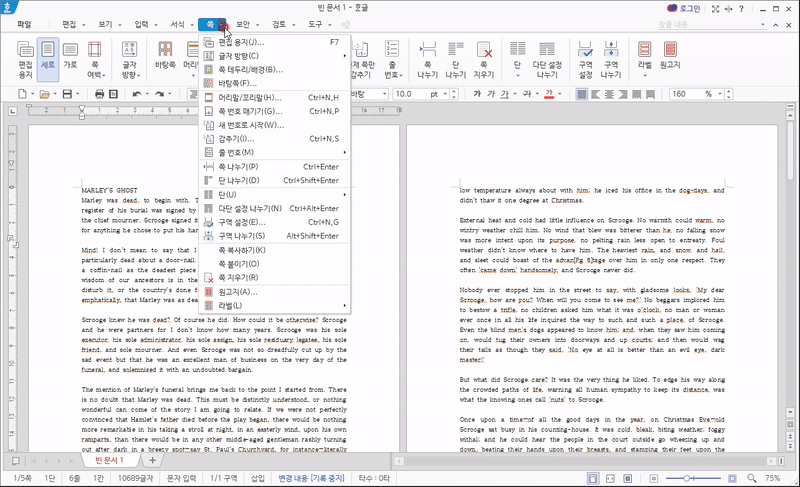Expand the 라벨(L) submenu

click(x=274, y=306)
